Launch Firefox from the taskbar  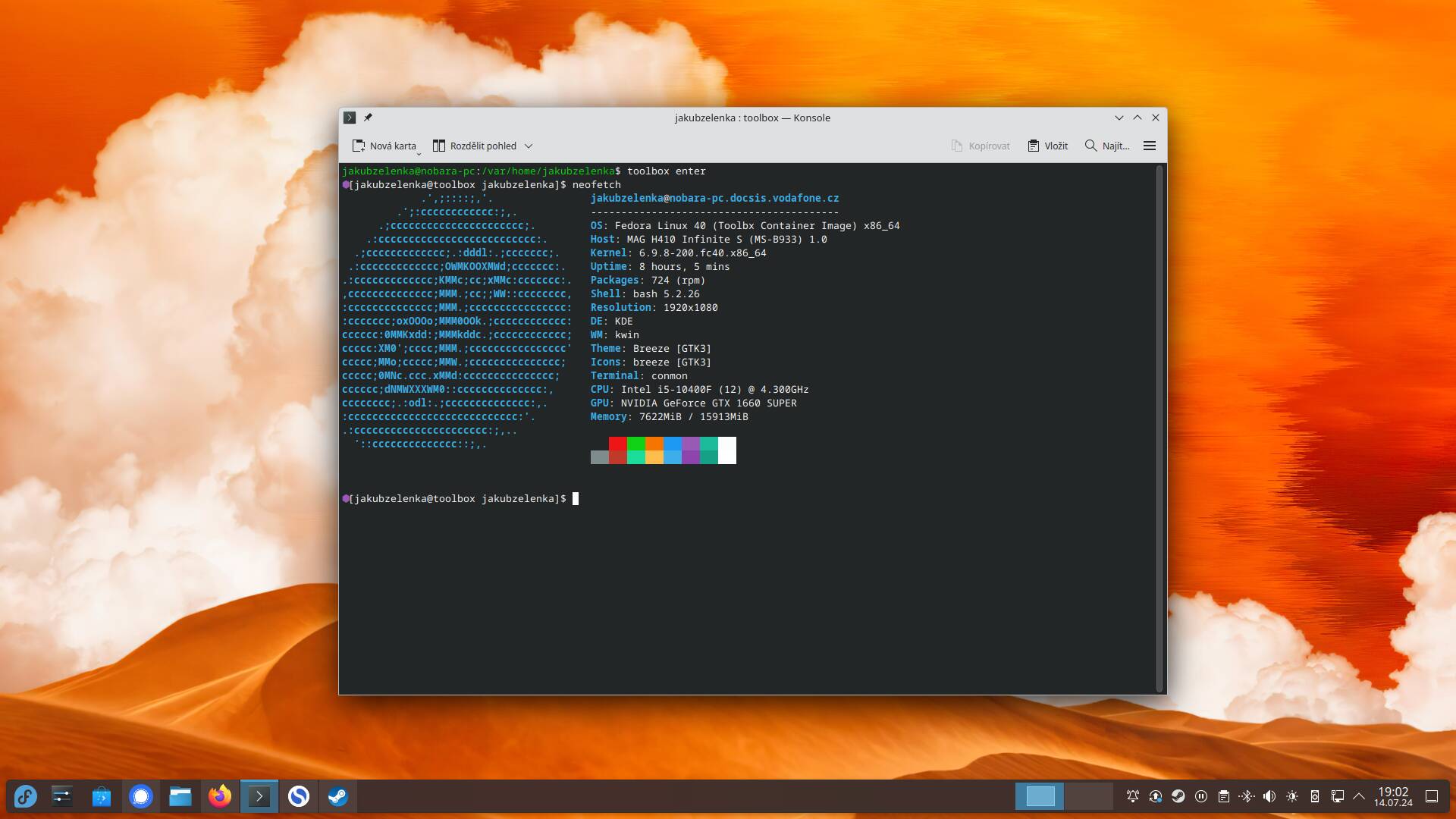tap(220, 797)
